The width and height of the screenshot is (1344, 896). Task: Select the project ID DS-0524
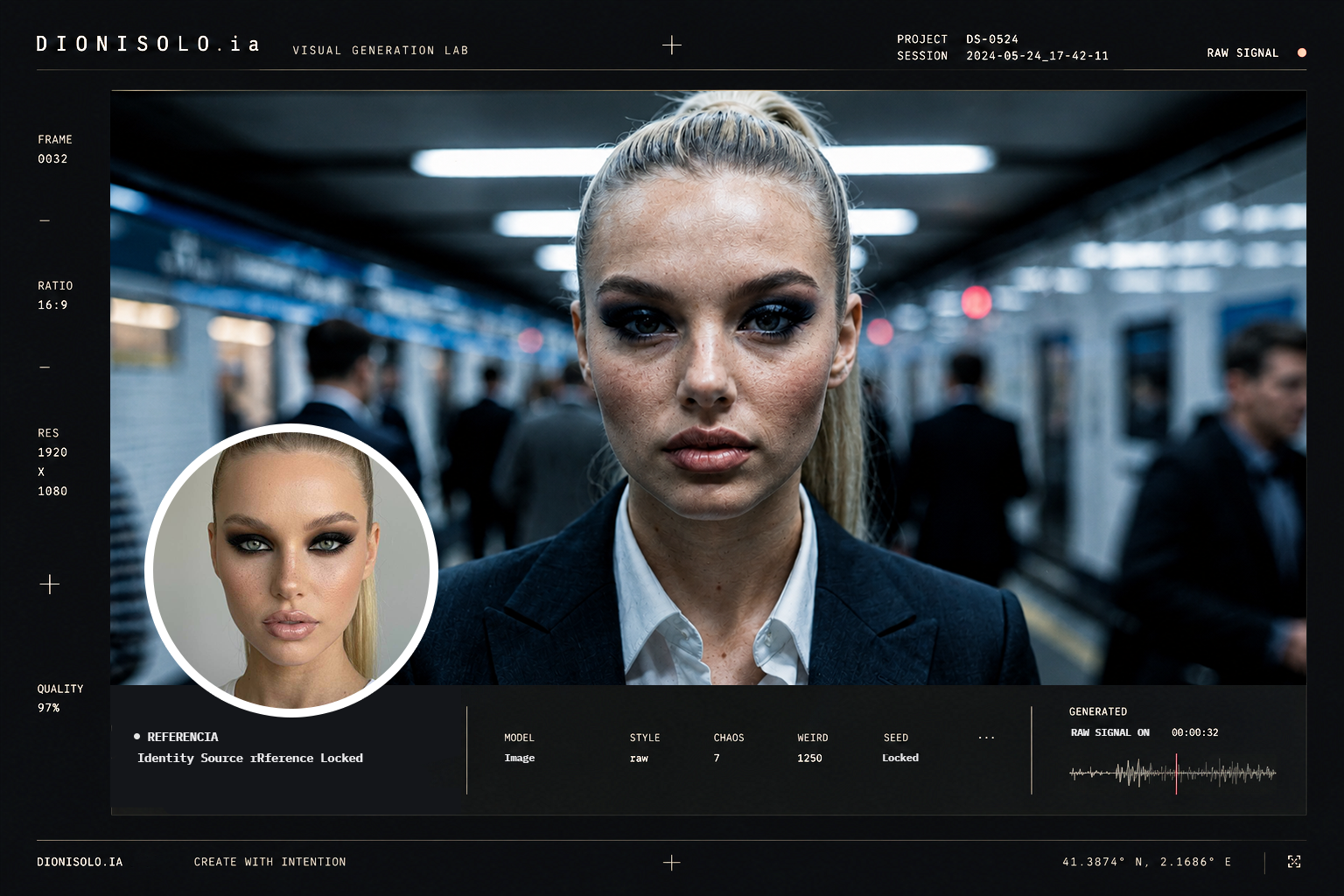pos(992,39)
